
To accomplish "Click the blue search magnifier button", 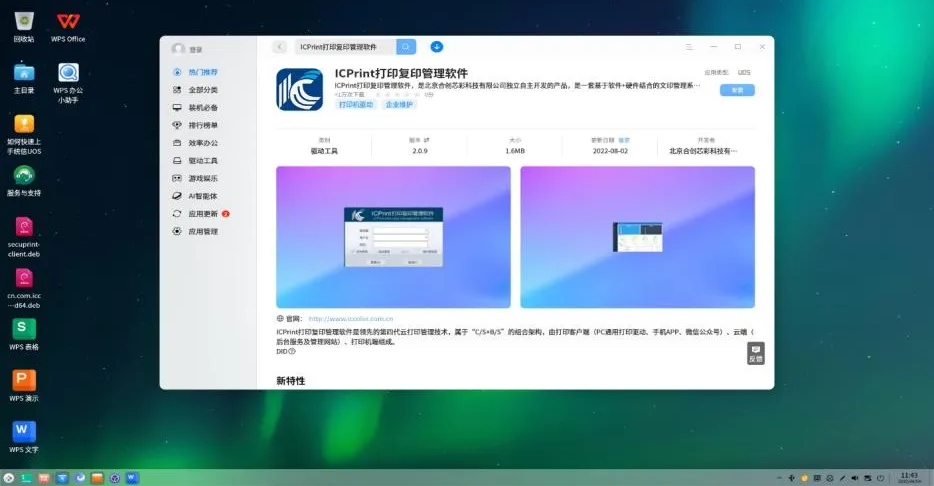I will tap(406, 46).
